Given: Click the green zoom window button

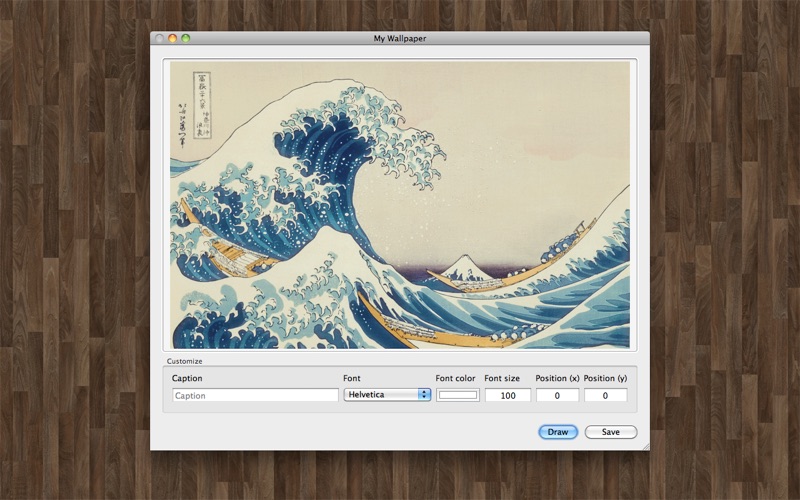Looking at the screenshot, I should pos(185,38).
